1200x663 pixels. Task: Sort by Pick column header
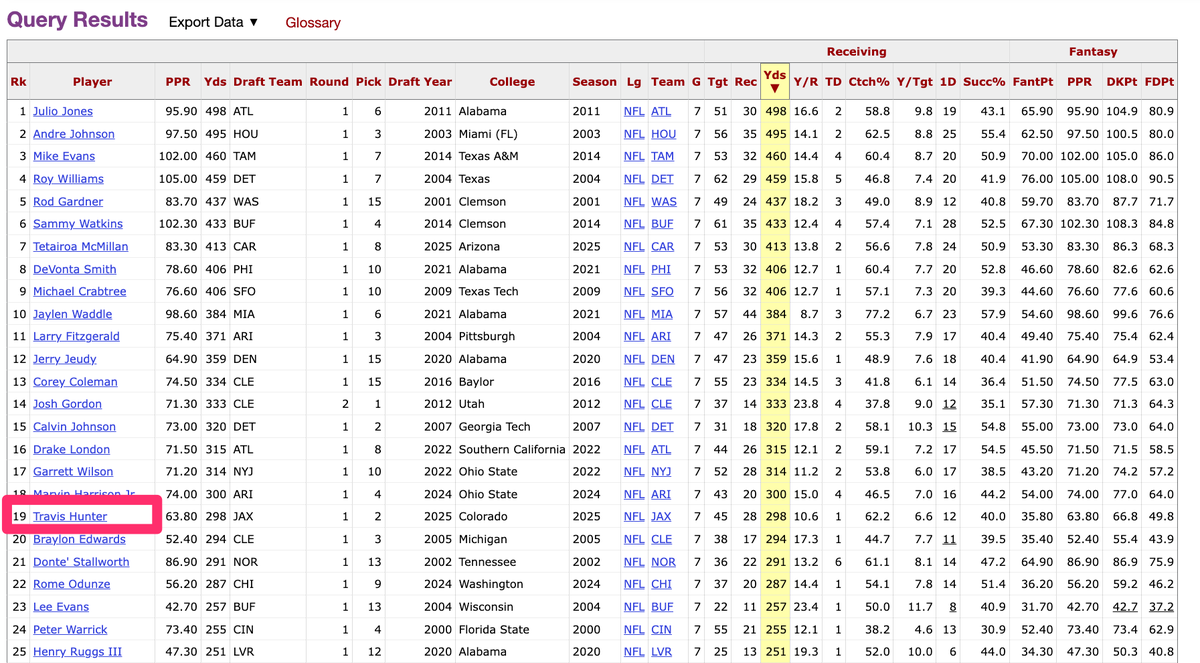[369, 82]
